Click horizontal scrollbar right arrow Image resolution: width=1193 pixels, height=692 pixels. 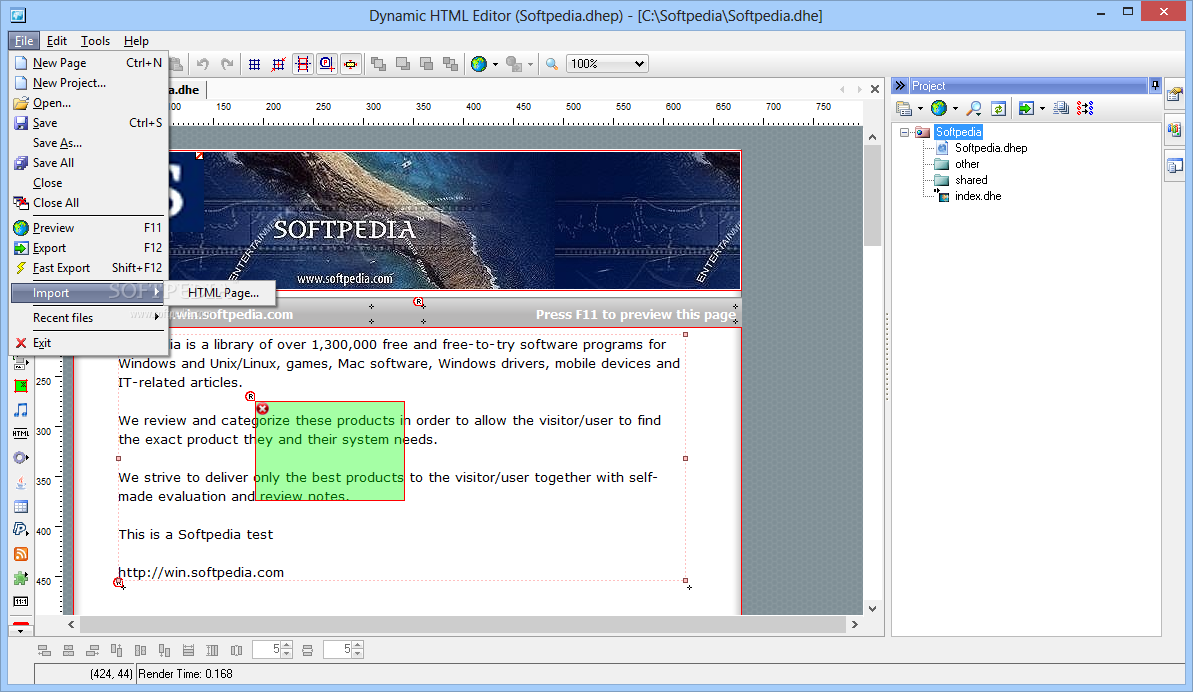[x=854, y=624]
